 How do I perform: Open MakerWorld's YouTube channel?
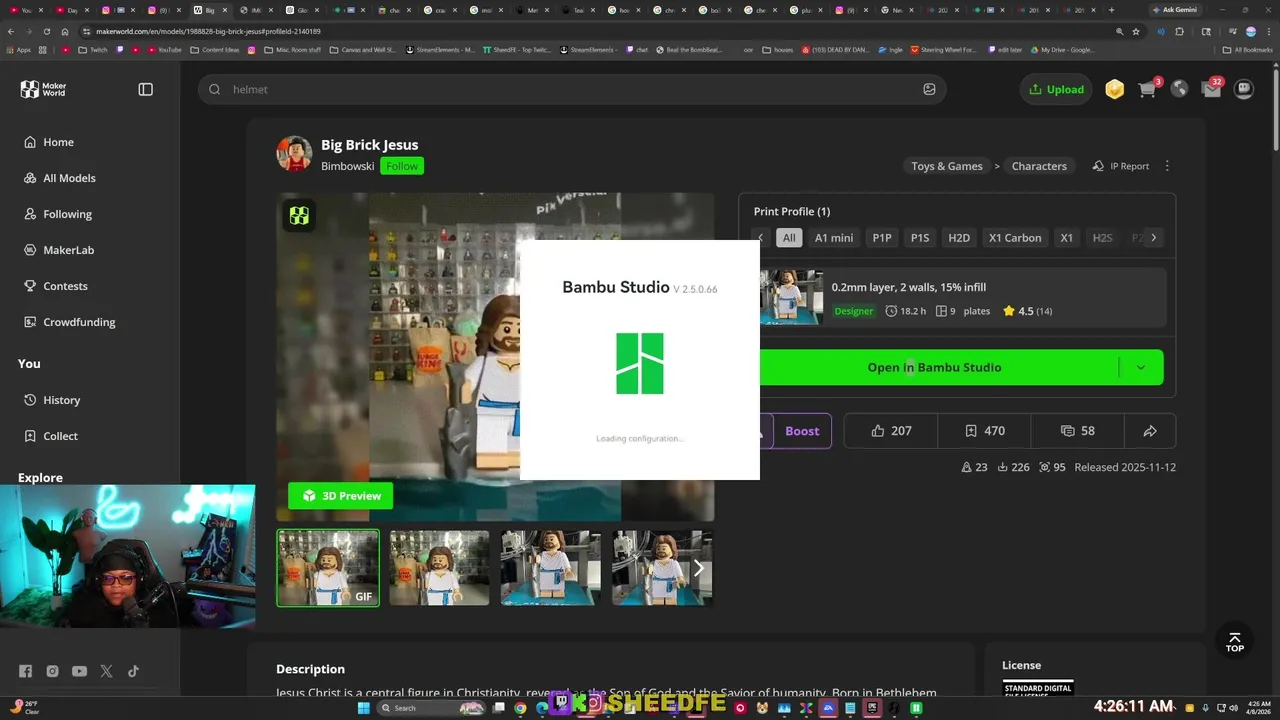(79, 671)
